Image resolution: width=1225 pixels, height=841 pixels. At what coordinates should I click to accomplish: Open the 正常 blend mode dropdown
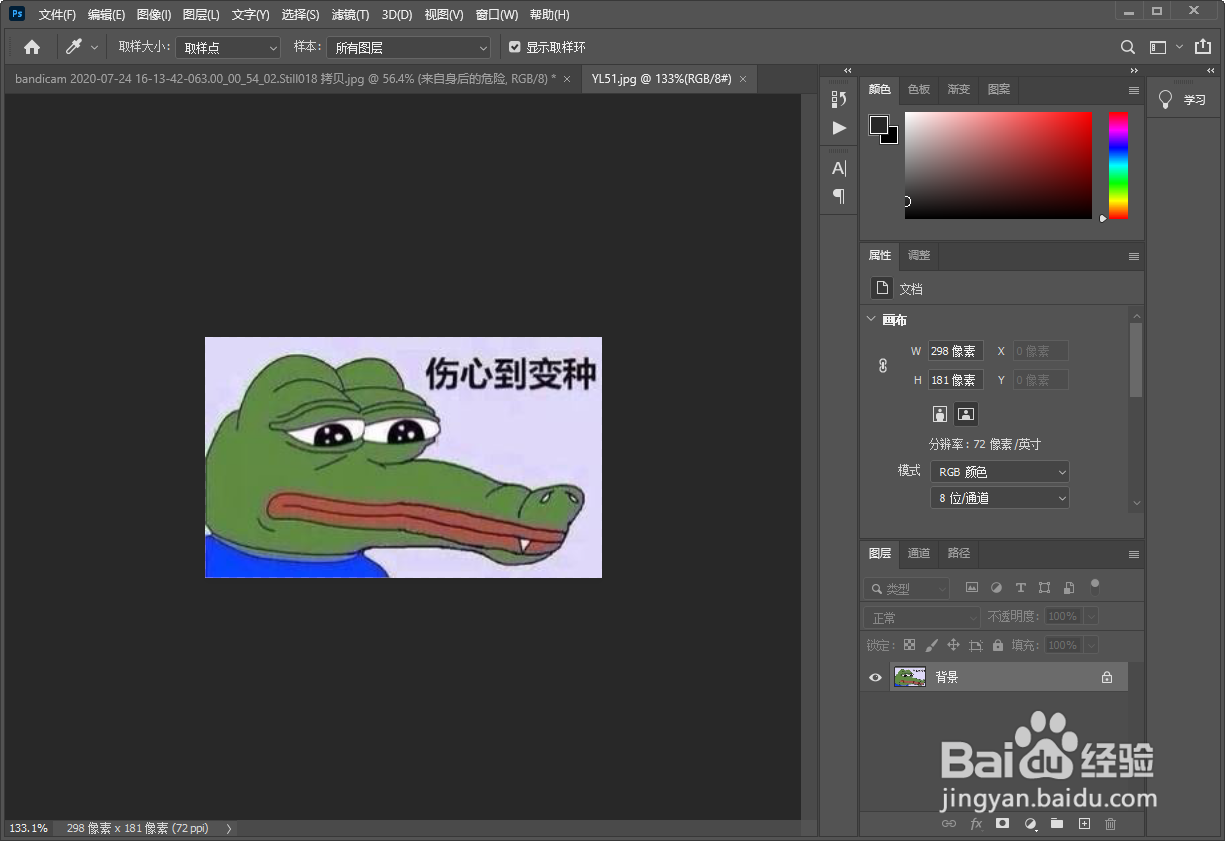tap(922, 617)
